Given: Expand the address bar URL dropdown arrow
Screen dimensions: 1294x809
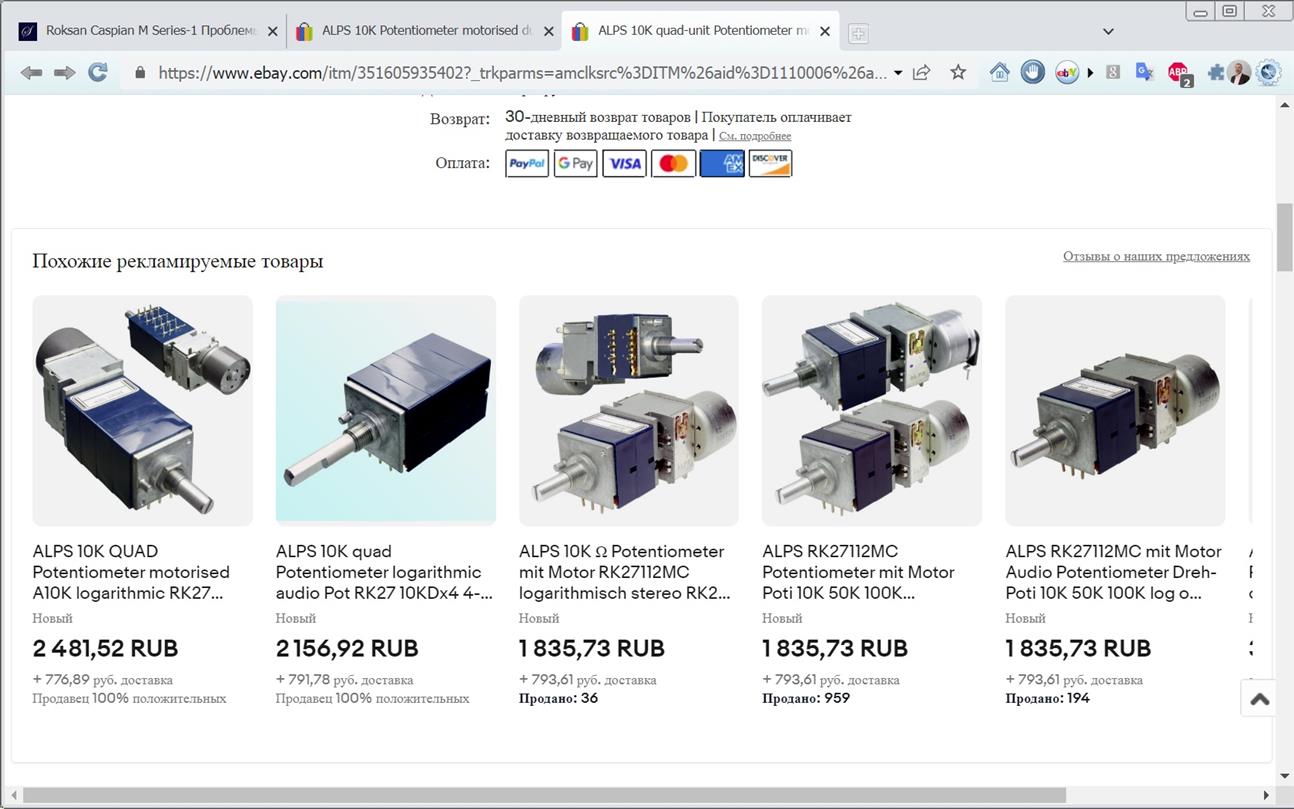Looking at the screenshot, I should [898, 73].
